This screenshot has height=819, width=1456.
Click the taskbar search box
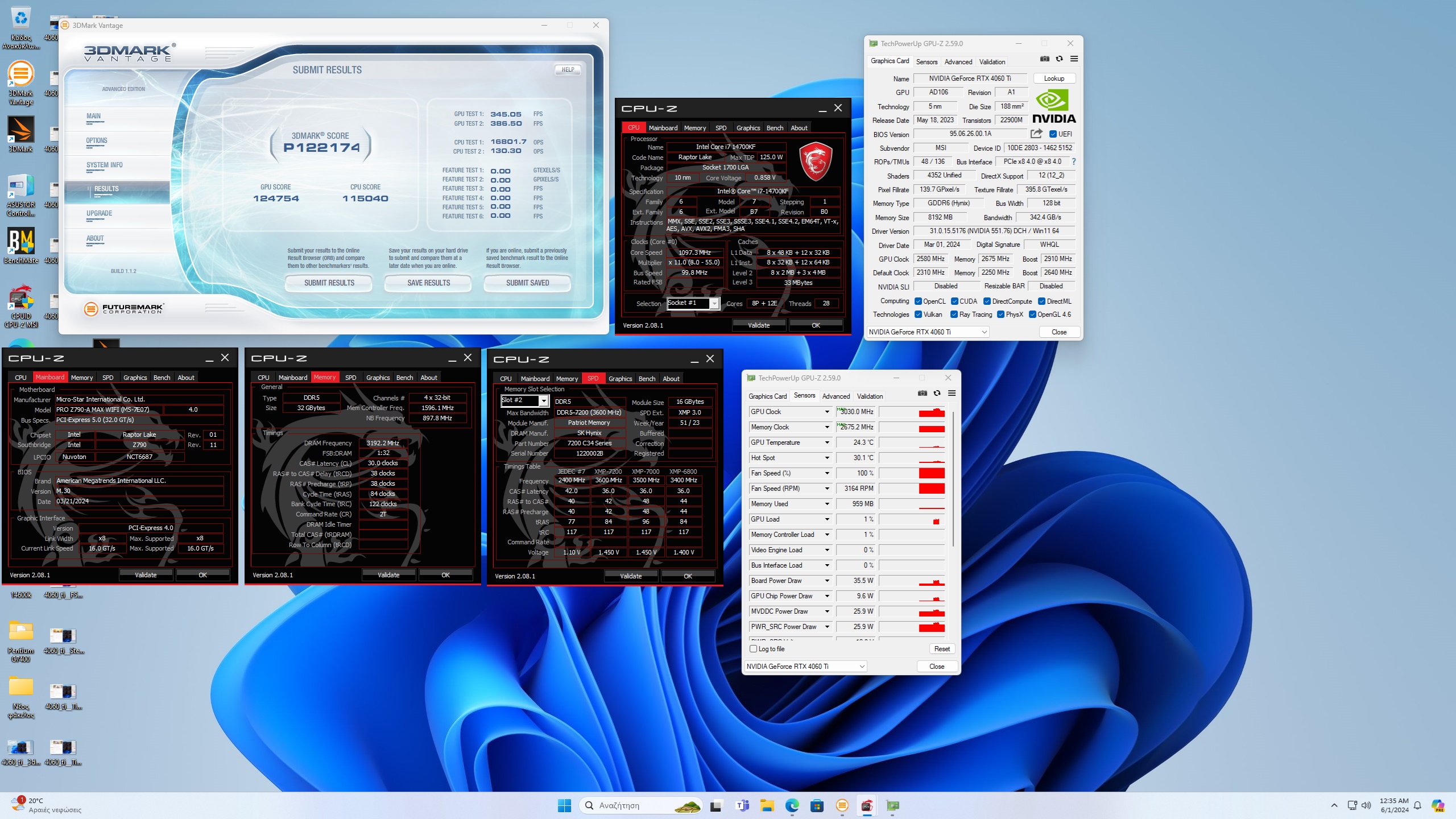(641, 805)
